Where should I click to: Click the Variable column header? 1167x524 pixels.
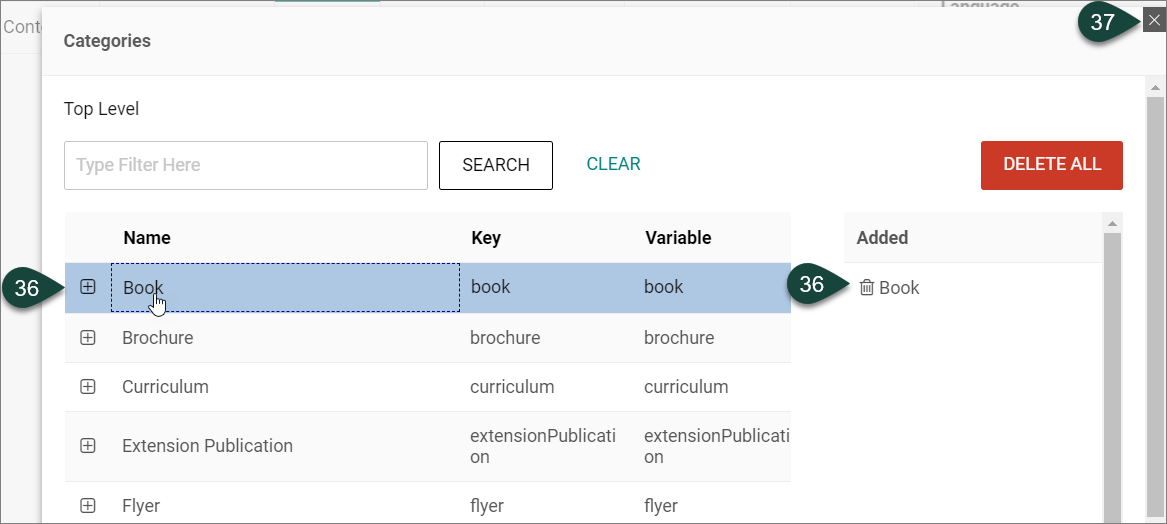pos(678,238)
